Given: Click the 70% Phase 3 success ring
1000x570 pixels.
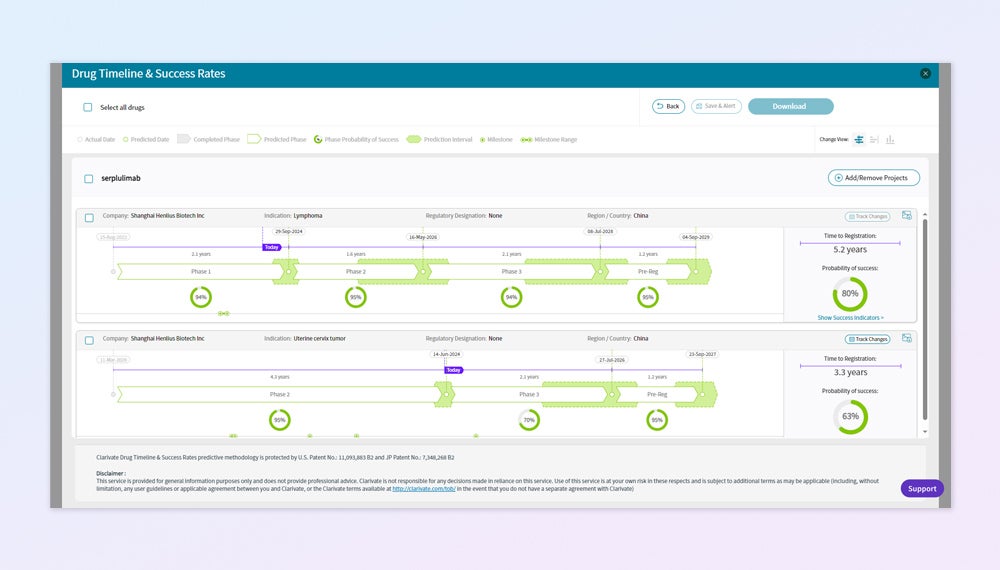Looking at the screenshot, I should coord(529,420).
